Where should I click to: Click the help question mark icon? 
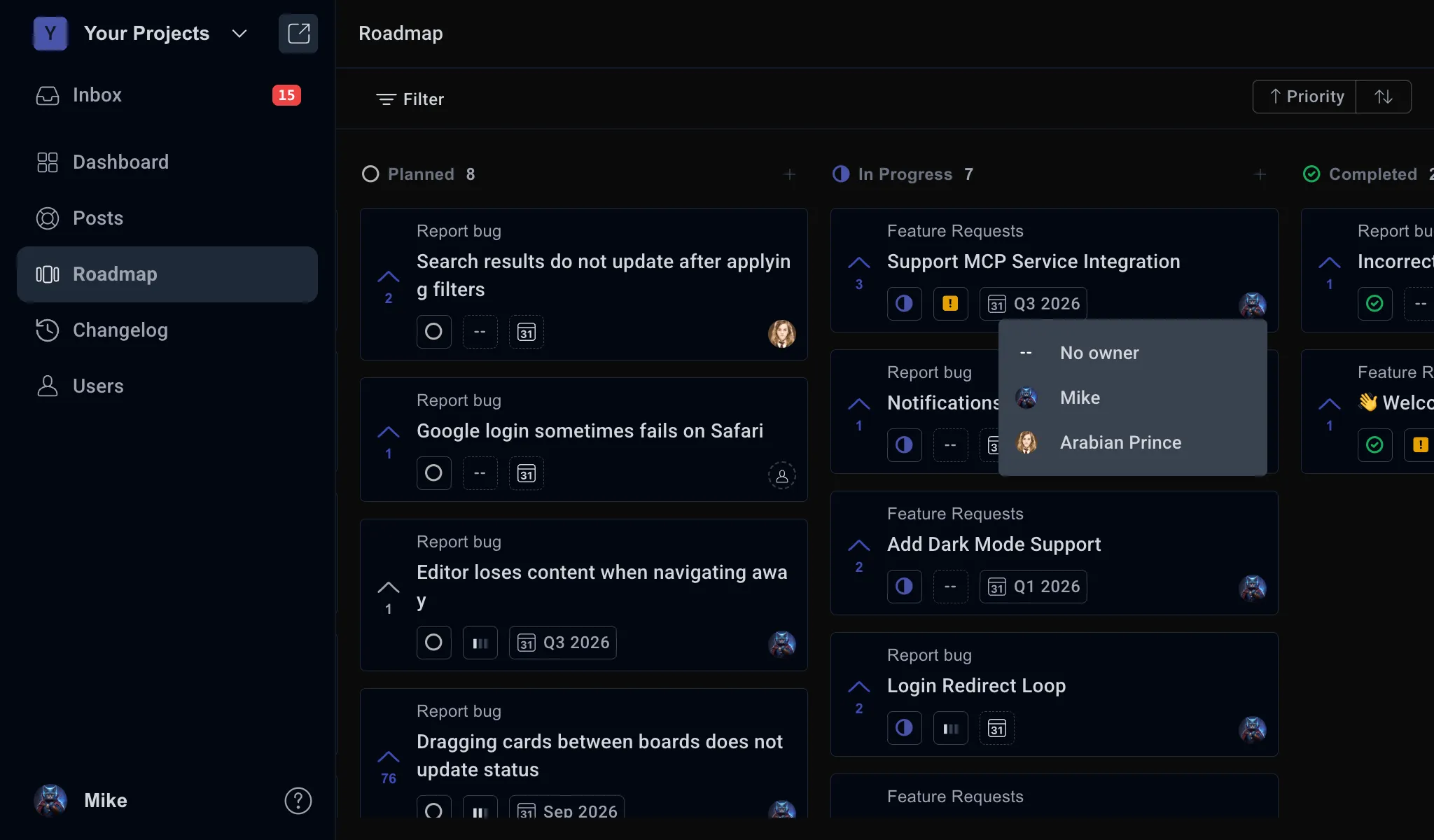[x=298, y=801]
